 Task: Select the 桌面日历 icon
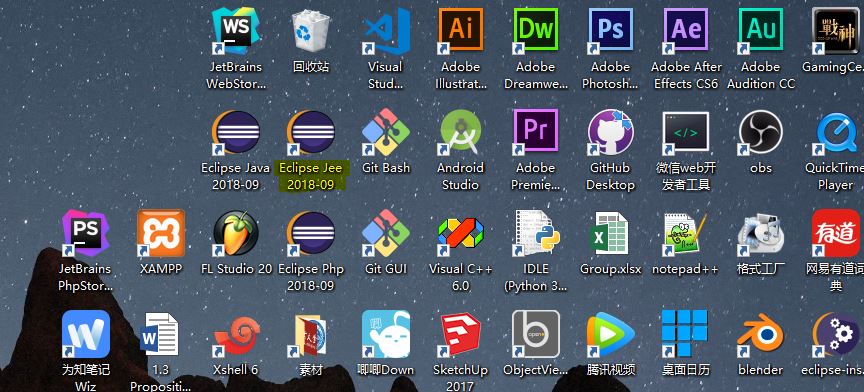point(685,334)
